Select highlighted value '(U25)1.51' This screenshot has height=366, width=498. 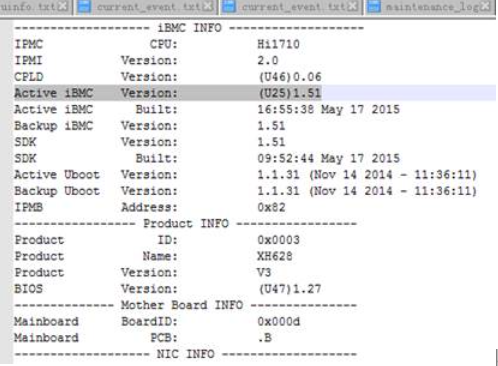click(290, 93)
